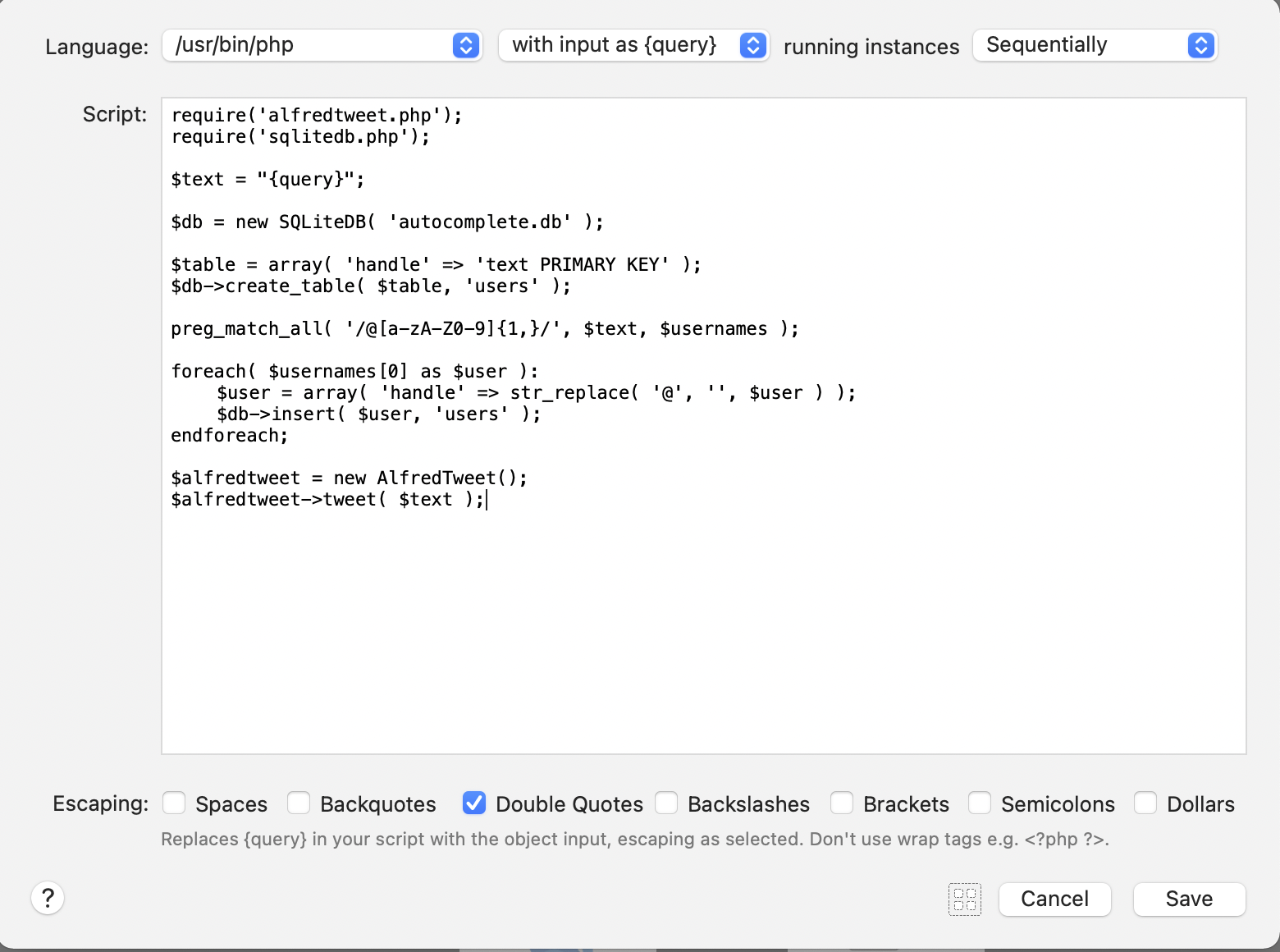Click the foreach( $usernames[0] as $user ) line

pyautogui.click(x=354, y=371)
